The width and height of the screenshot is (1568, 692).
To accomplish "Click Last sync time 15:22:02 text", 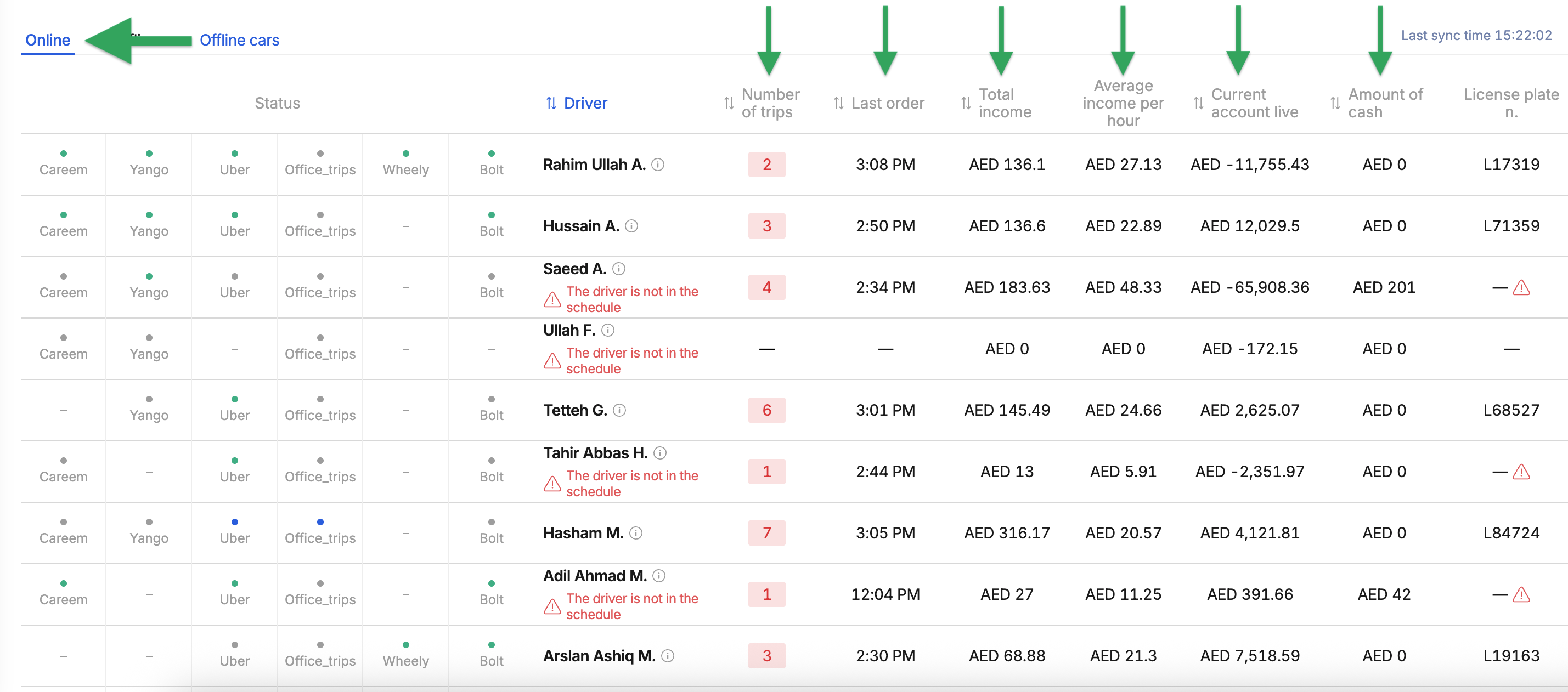I will click(1476, 35).
